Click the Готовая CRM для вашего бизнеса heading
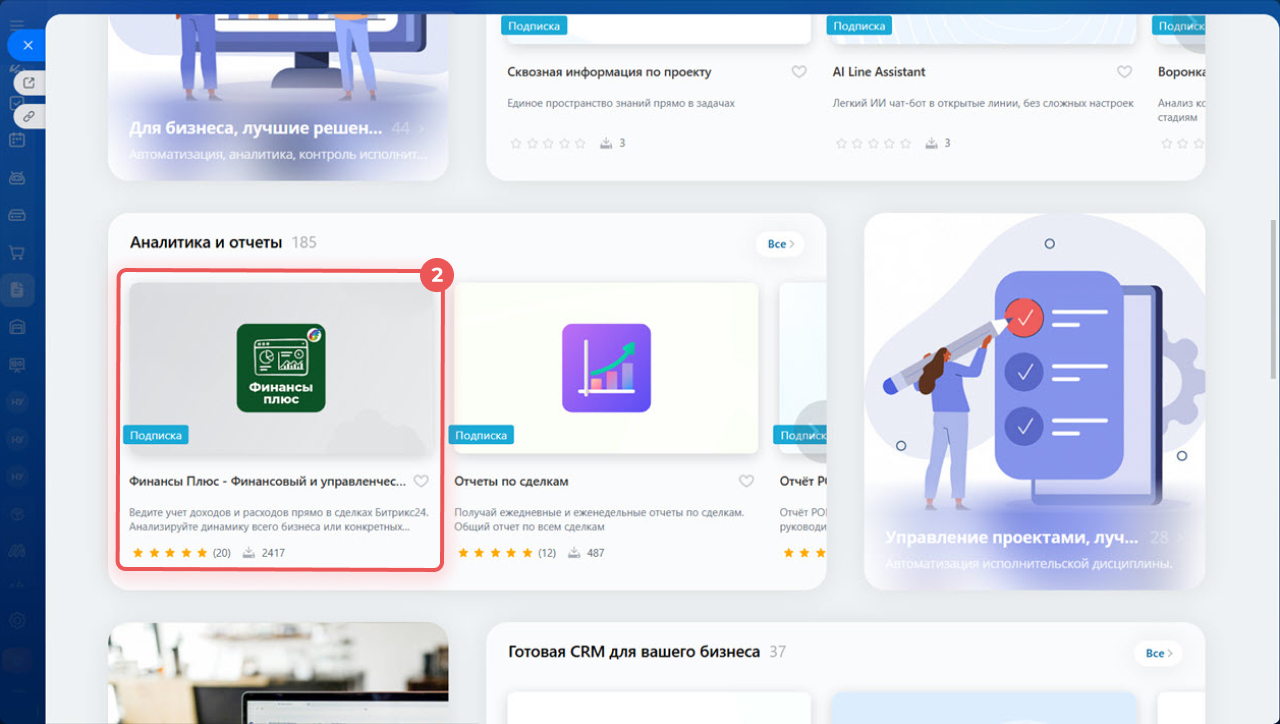The image size is (1280, 724). (x=634, y=652)
